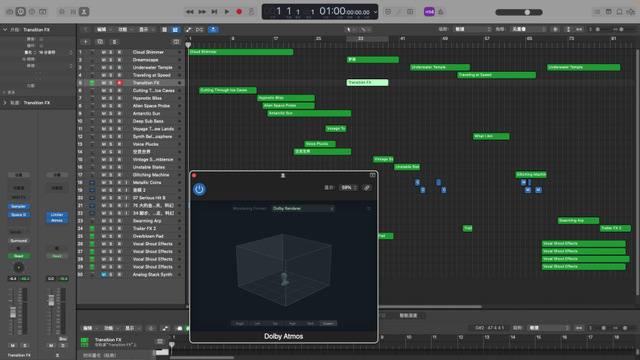Screen dimensions: 640x360
Task: Click the duplicate track button
Action: click(x=100, y=42)
